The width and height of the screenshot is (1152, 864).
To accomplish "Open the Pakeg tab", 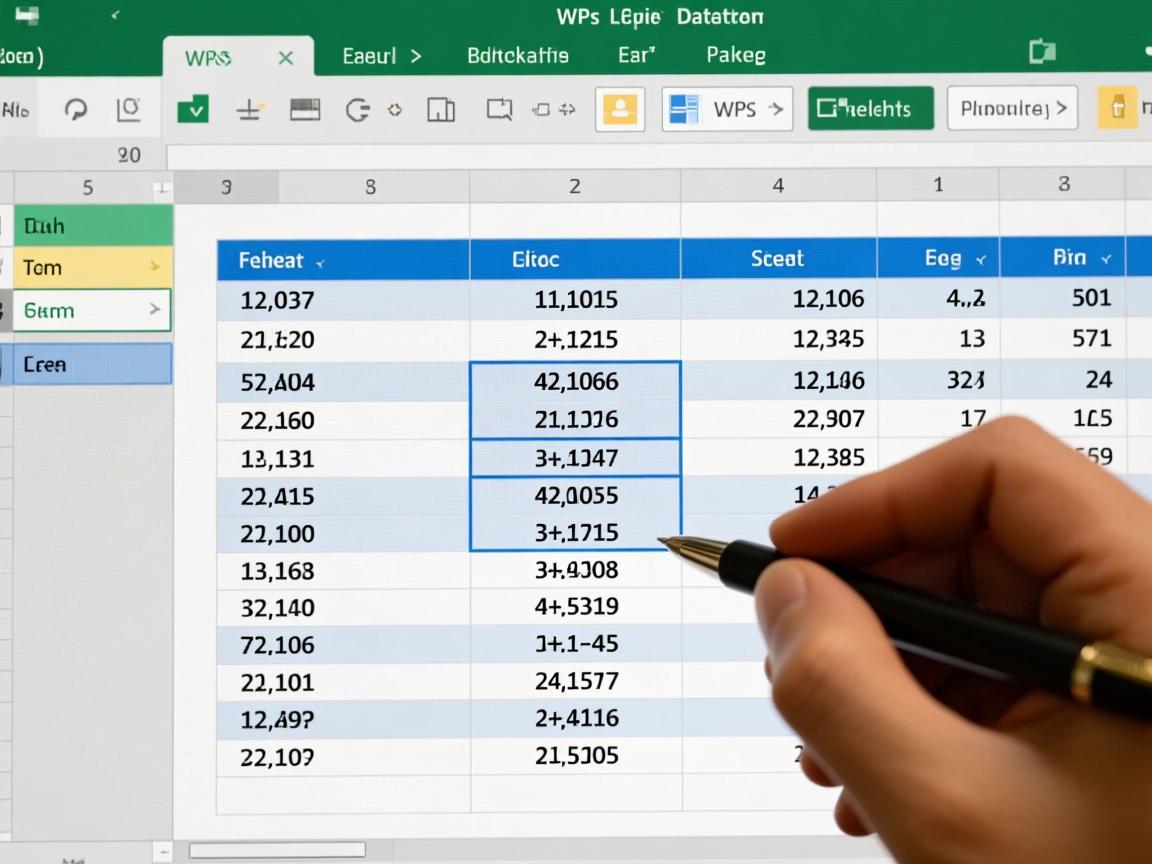I will click(735, 56).
